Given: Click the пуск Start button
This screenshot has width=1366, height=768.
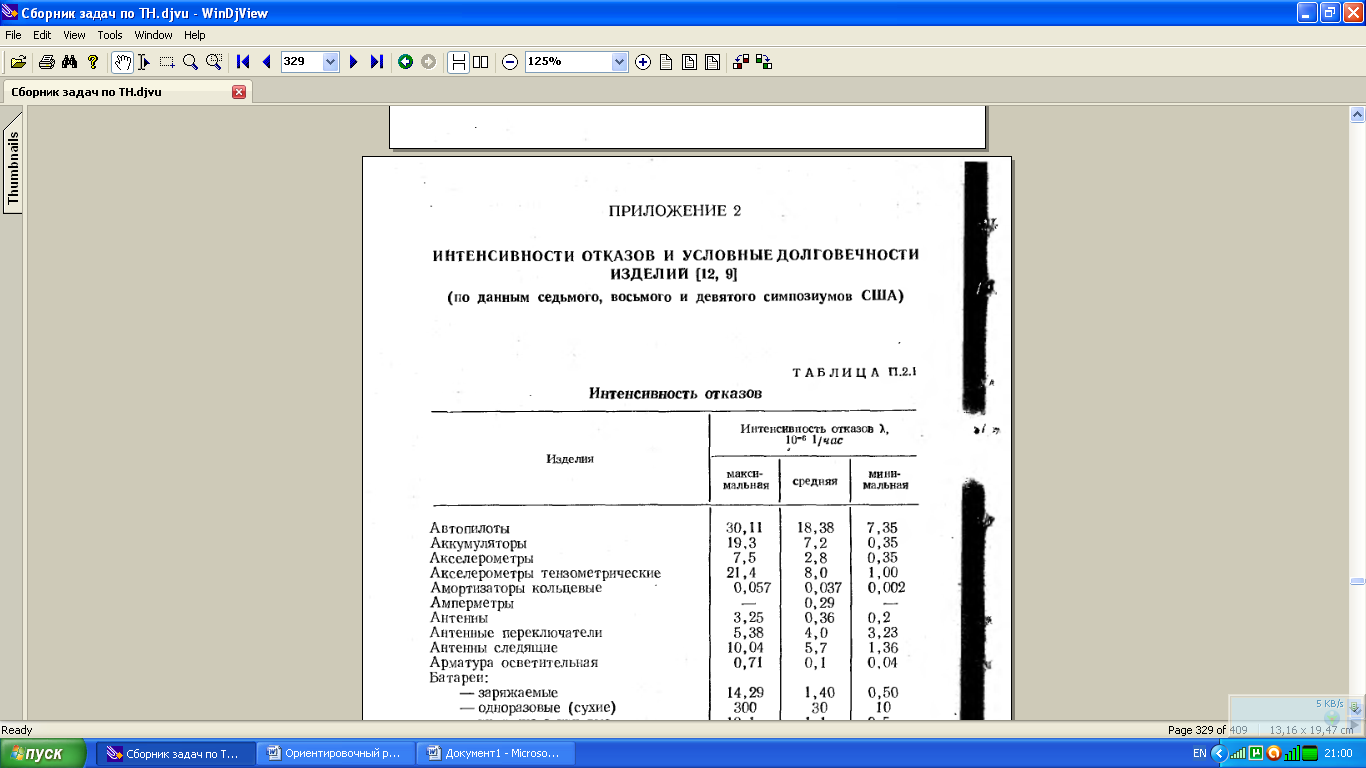Looking at the screenshot, I should 45,753.
